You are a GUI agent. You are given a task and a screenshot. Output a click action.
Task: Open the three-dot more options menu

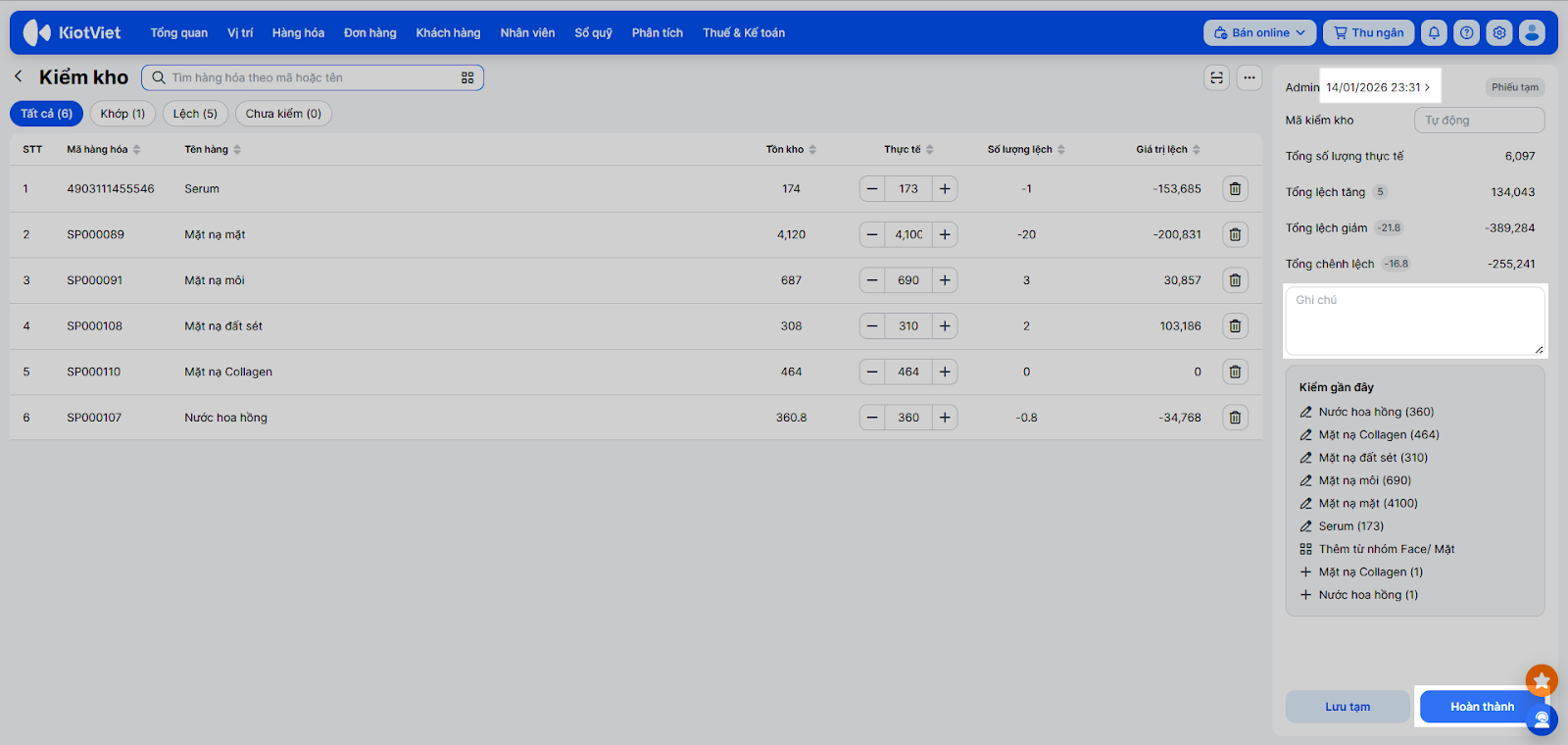1249,77
